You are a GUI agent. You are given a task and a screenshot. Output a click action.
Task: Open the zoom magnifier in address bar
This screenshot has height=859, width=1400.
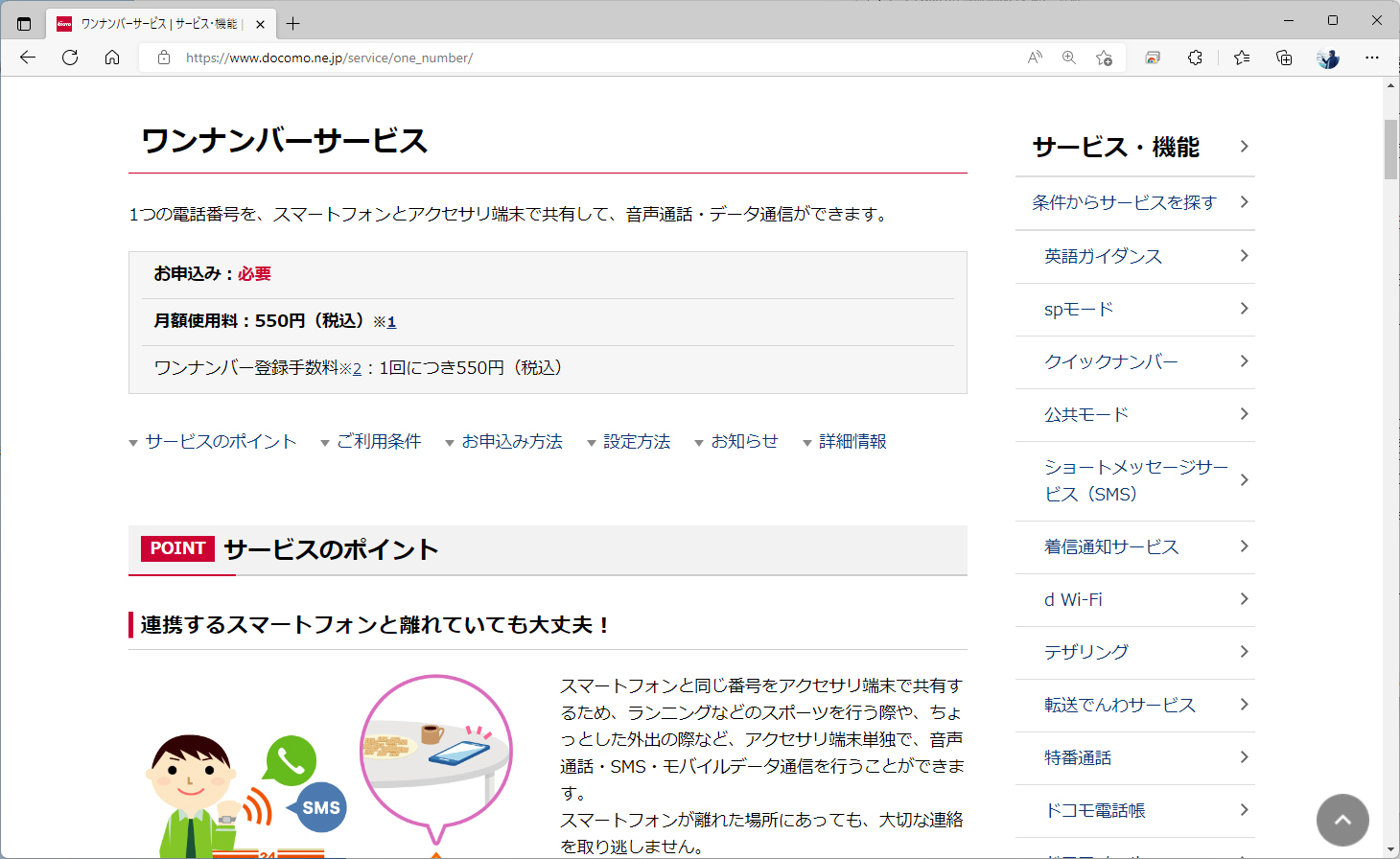tap(1069, 58)
